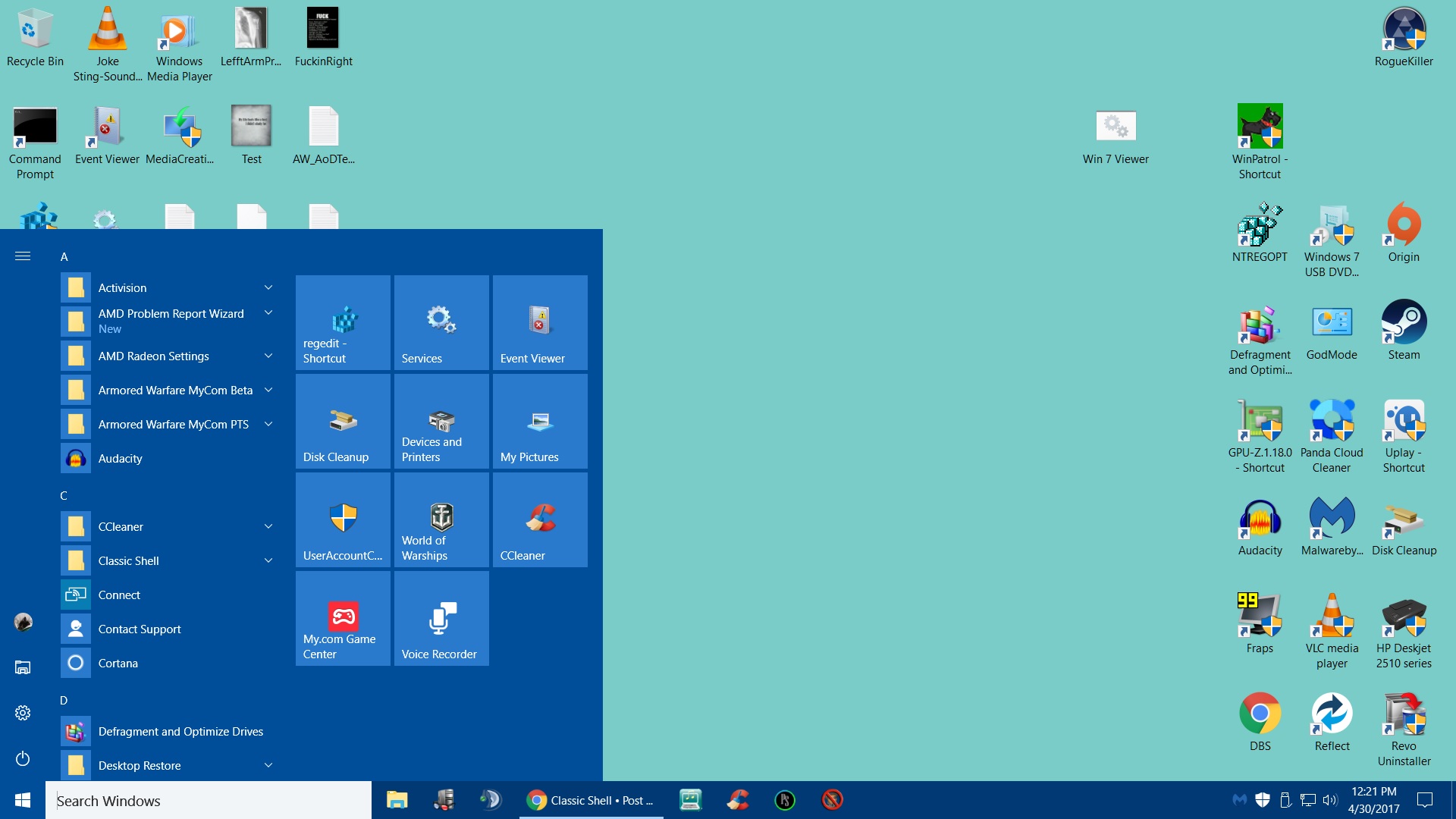The height and width of the screenshot is (819, 1456).
Task: Open Cortana from the app list
Action: 118,663
